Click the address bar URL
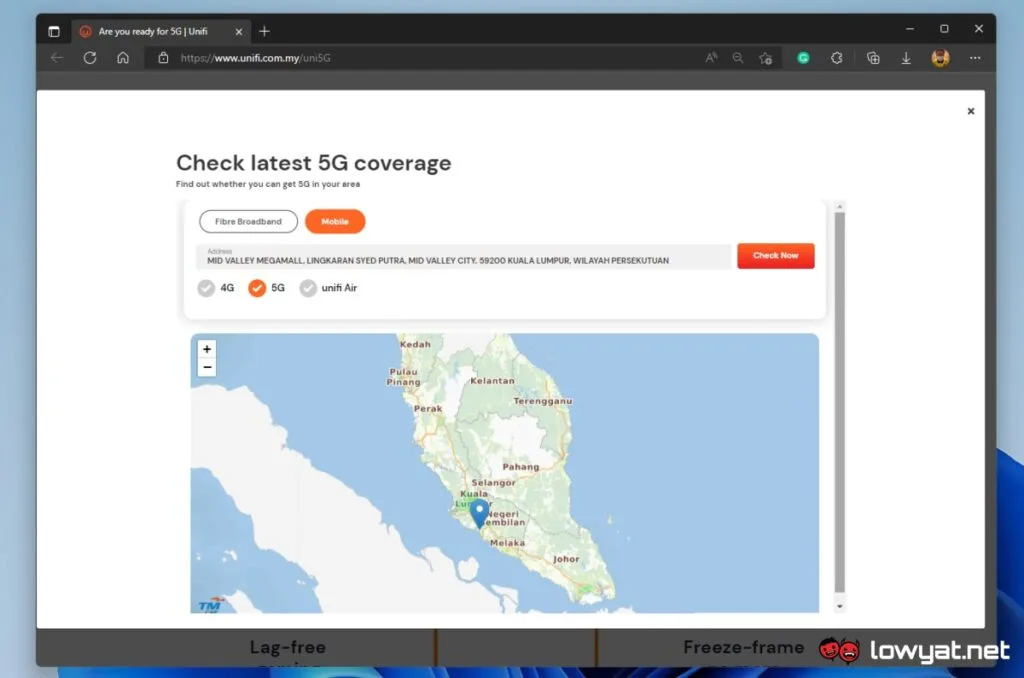1024x678 pixels. click(255, 58)
